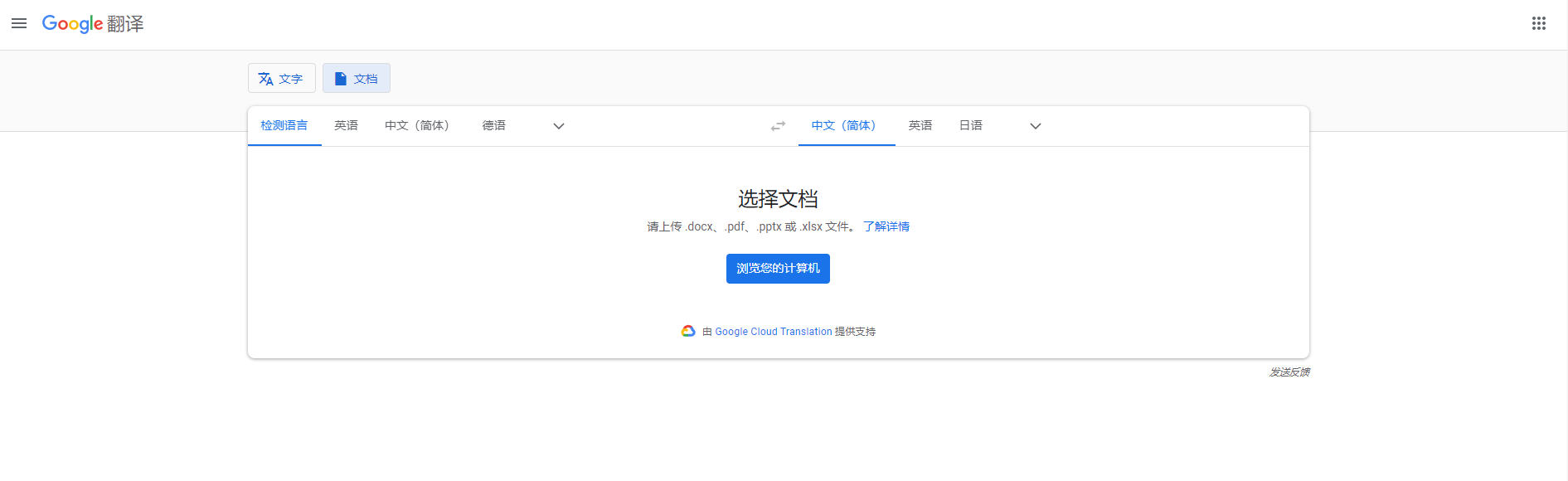Open the hamburger main menu
Image resolution: width=1568 pixels, height=481 pixels.
(19, 23)
